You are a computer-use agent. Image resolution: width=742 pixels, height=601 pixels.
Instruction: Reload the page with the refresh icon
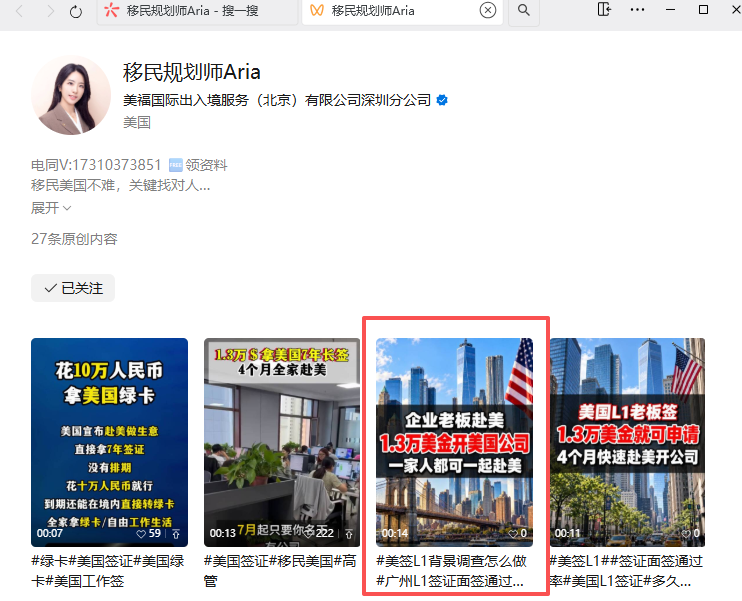pos(76,11)
